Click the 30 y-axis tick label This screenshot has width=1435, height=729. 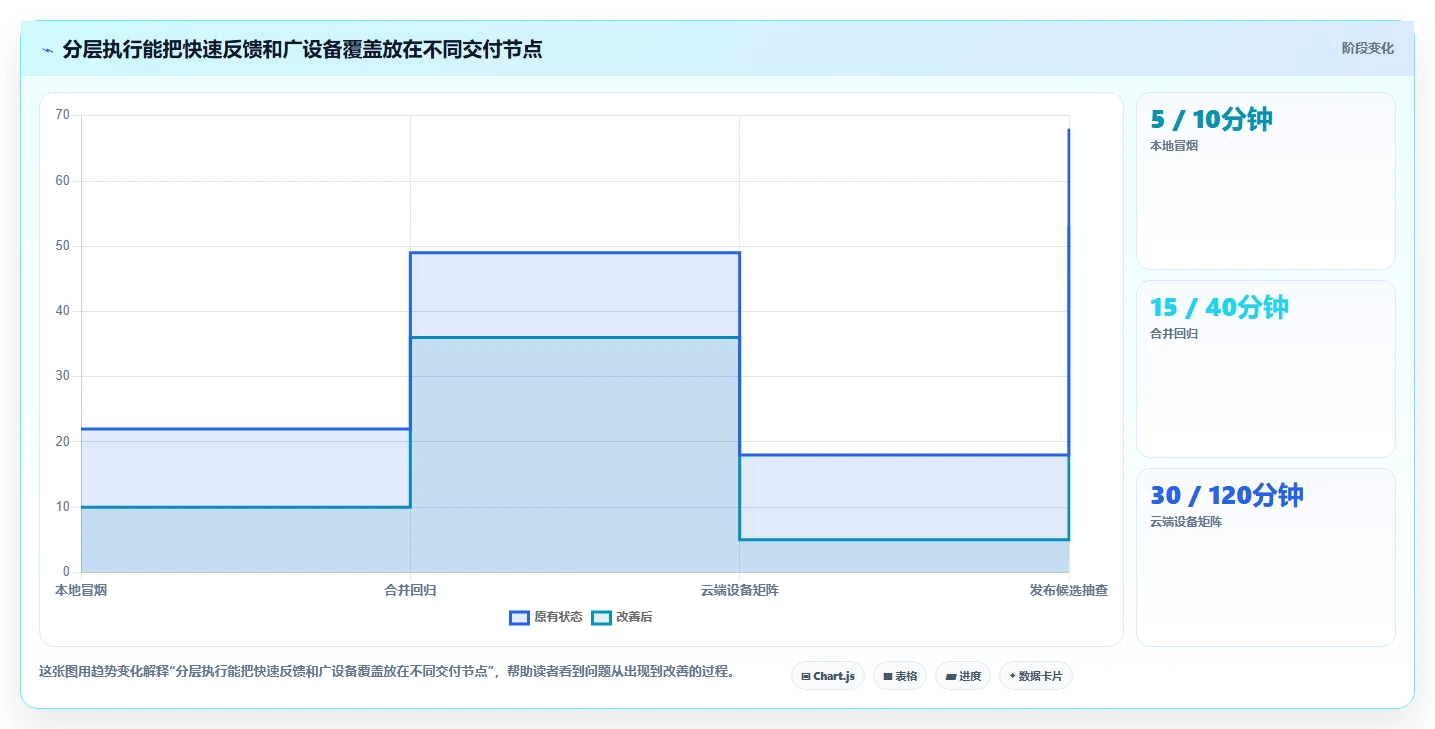pyautogui.click(x=63, y=376)
